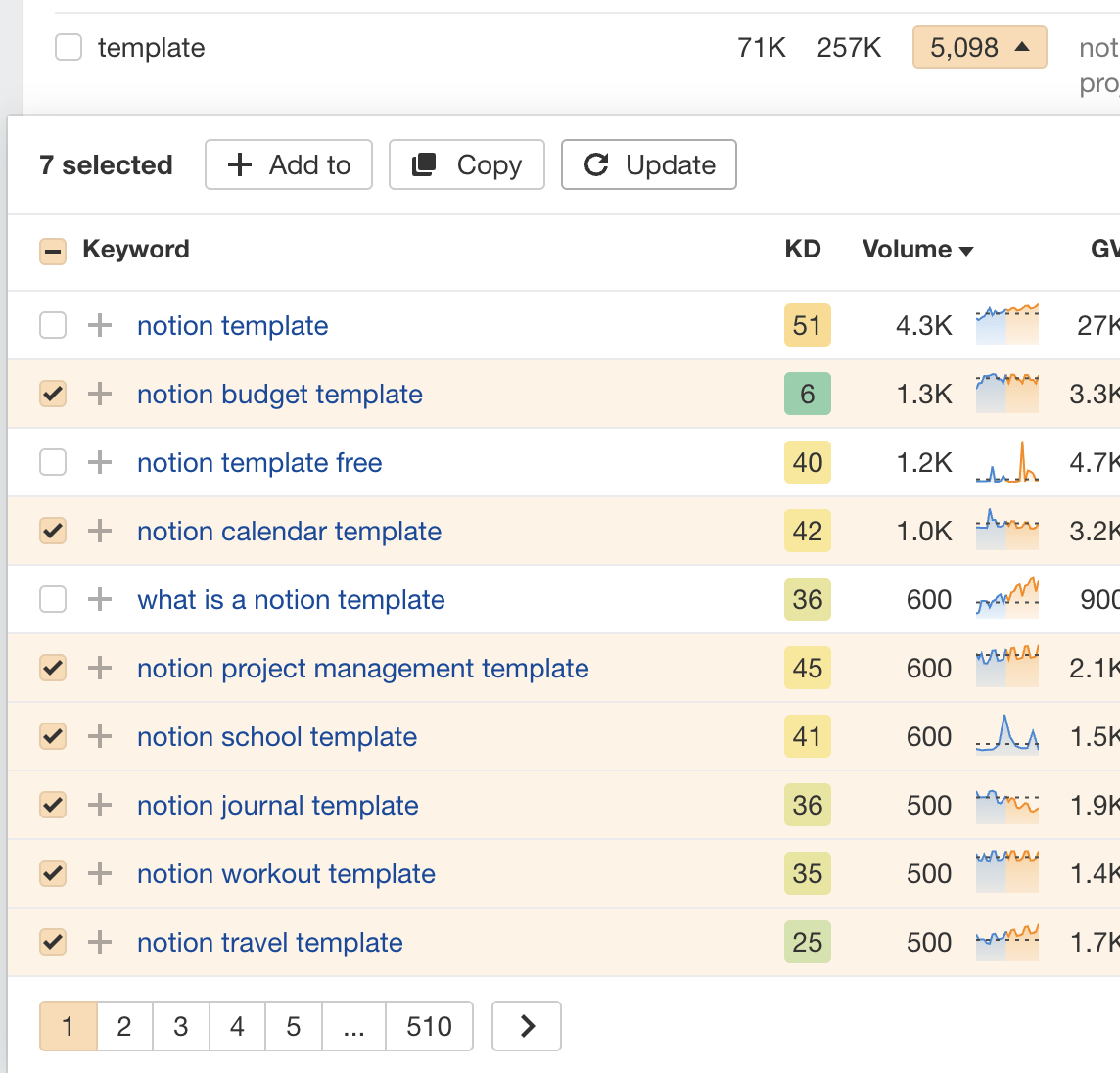Image resolution: width=1120 pixels, height=1073 pixels.
Task: Click the plus icon beside Add to
Action: [x=238, y=164]
